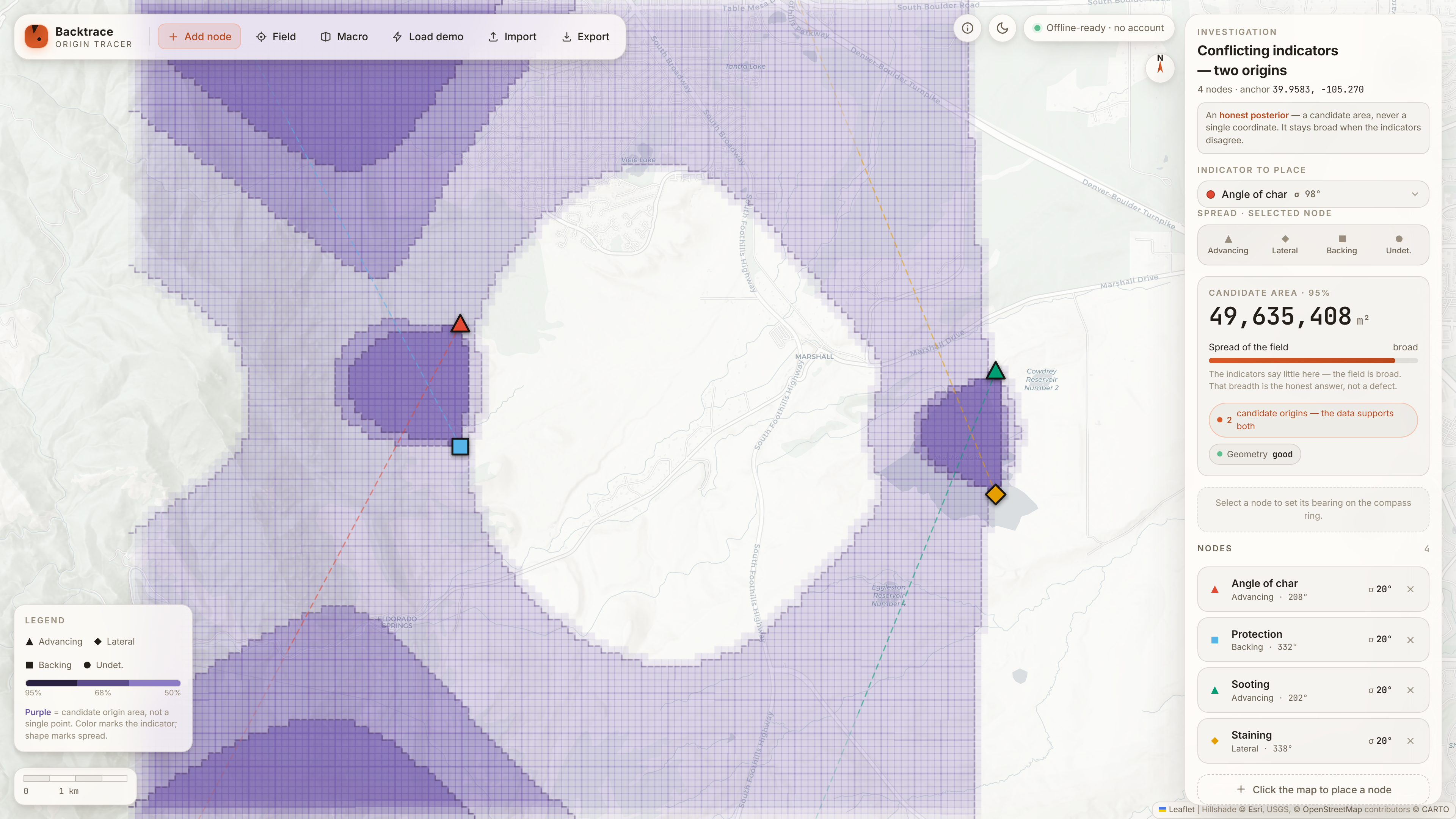
Task: Click the Backing square in the legend
Action: coord(30,665)
